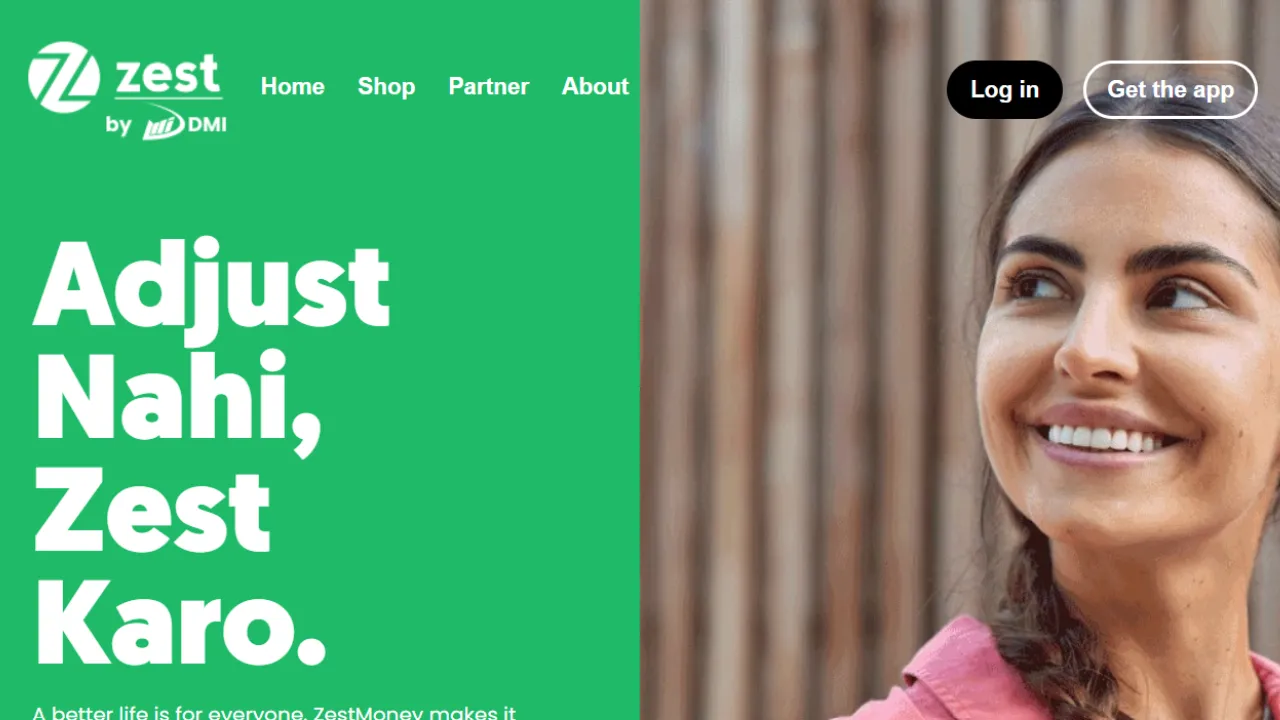This screenshot has height=720, width=1280.
Task: Click the DMI text in the logo
Action: [207, 125]
